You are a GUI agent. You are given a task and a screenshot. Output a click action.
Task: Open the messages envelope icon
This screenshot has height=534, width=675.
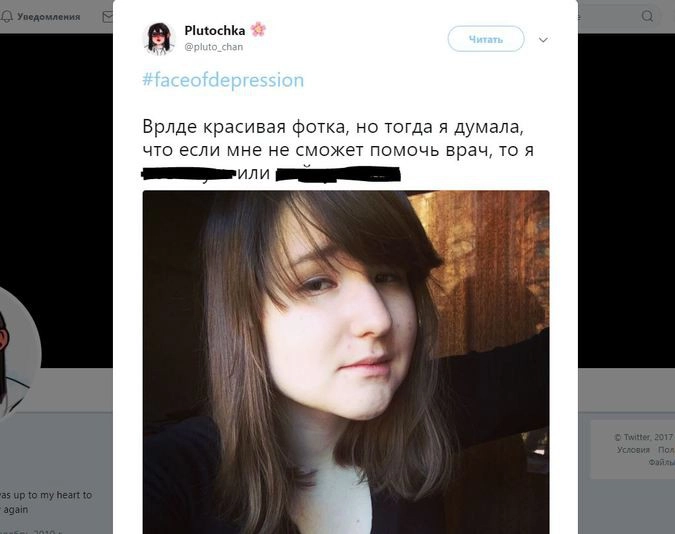click(x=107, y=17)
